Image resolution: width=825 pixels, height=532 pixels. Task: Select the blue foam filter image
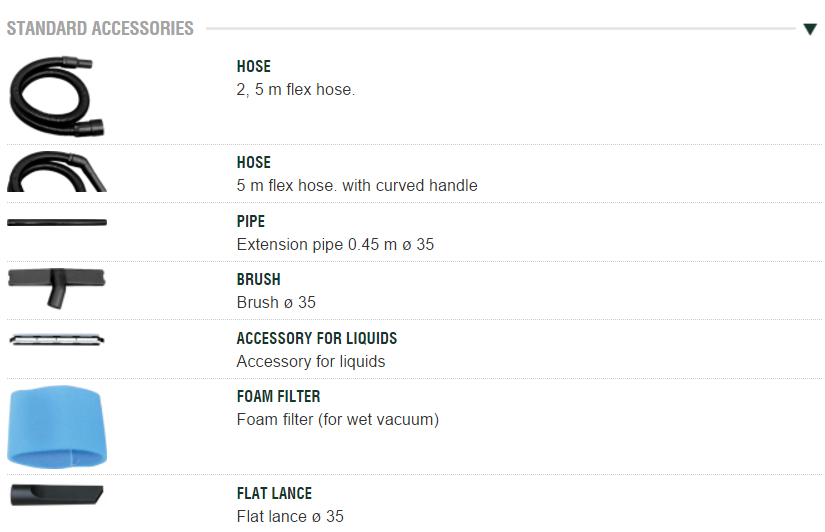click(57, 427)
